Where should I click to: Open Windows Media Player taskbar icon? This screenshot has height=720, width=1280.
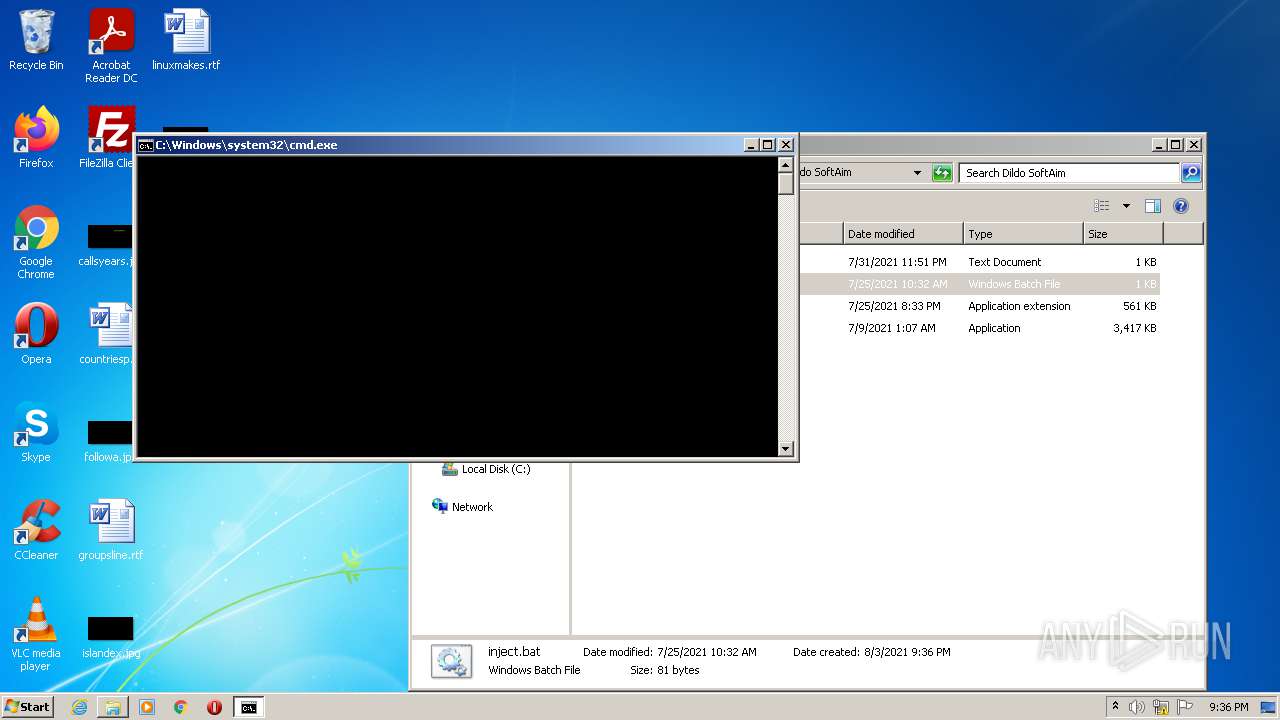click(x=147, y=707)
